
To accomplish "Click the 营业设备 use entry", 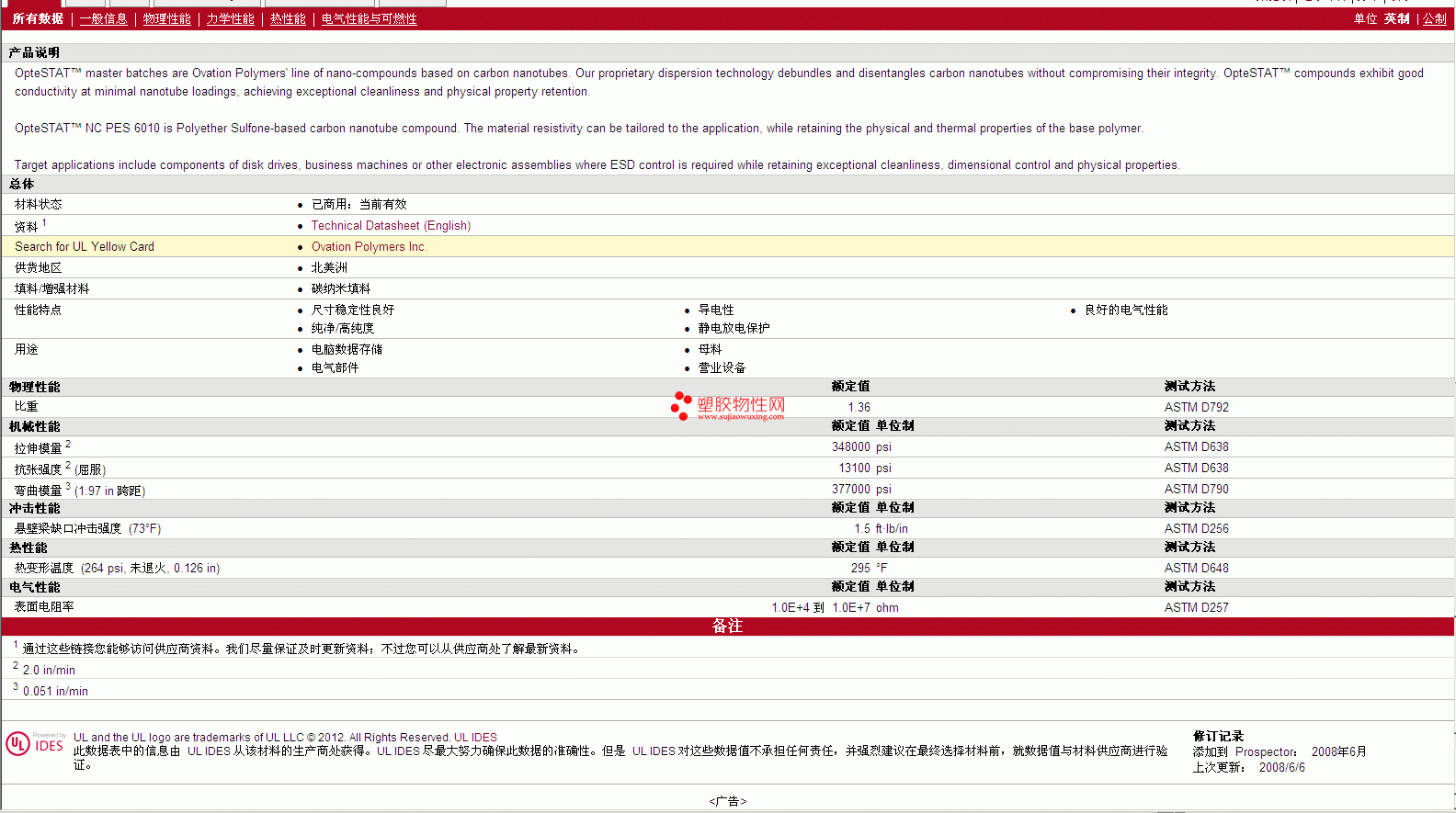I will coord(722,367).
